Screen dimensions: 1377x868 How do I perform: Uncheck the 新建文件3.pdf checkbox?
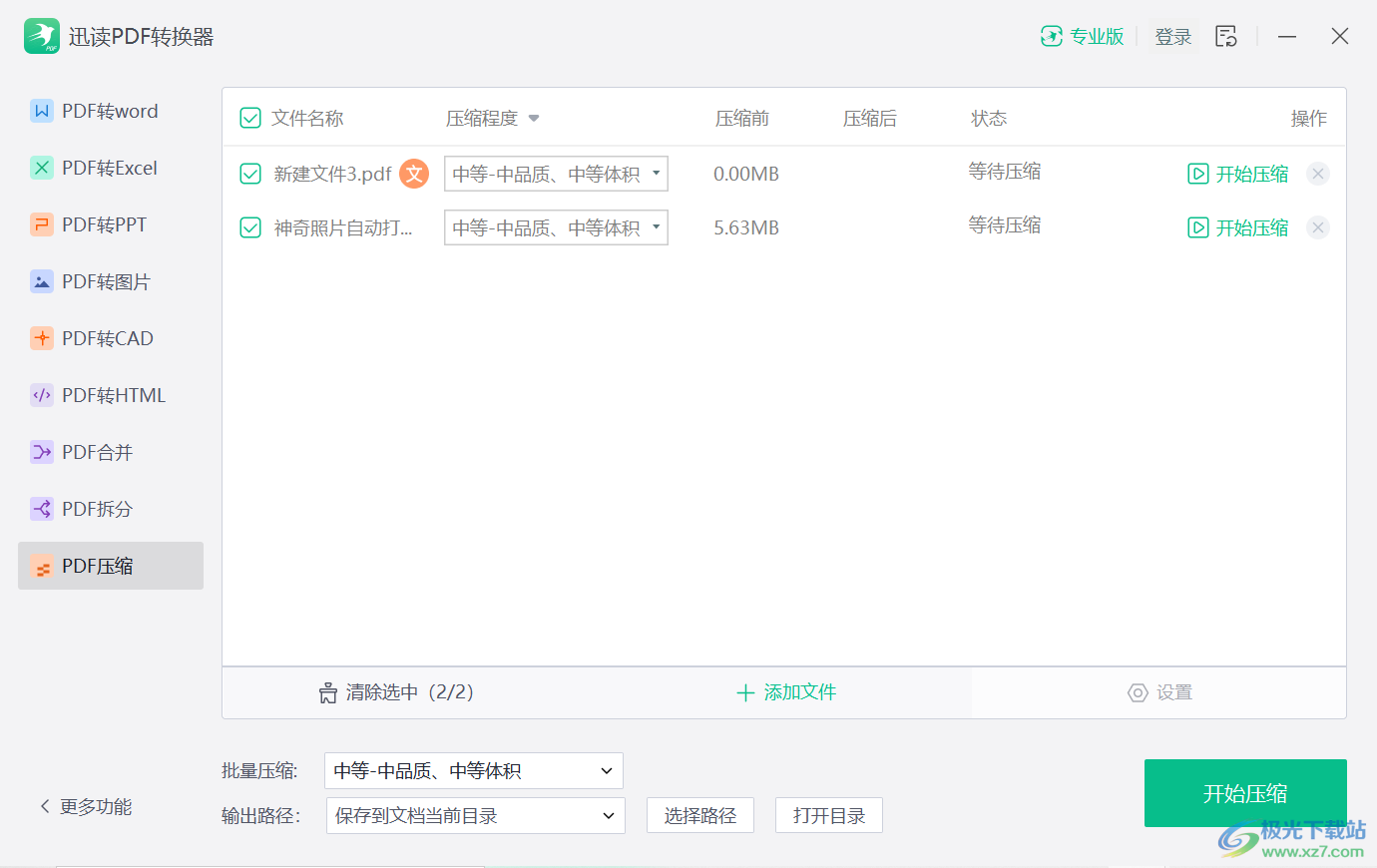pyautogui.click(x=250, y=175)
